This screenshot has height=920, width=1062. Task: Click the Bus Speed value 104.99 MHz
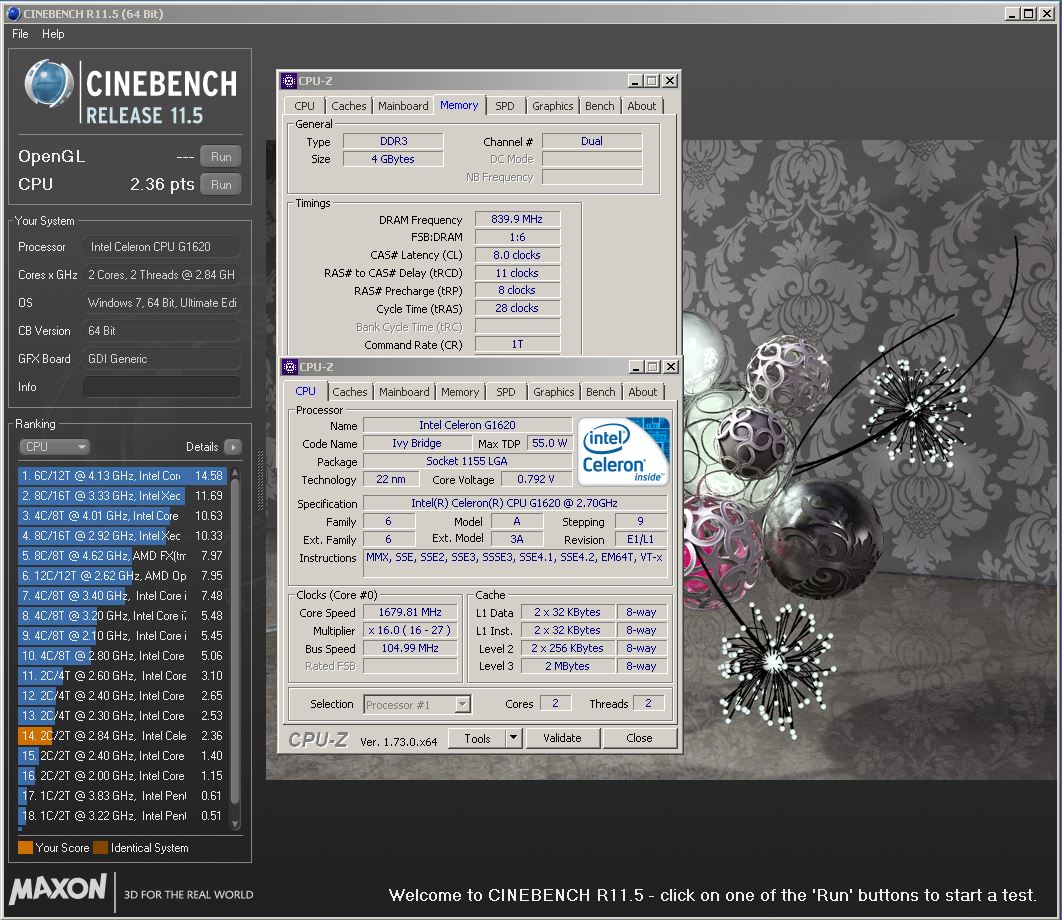tap(410, 648)
